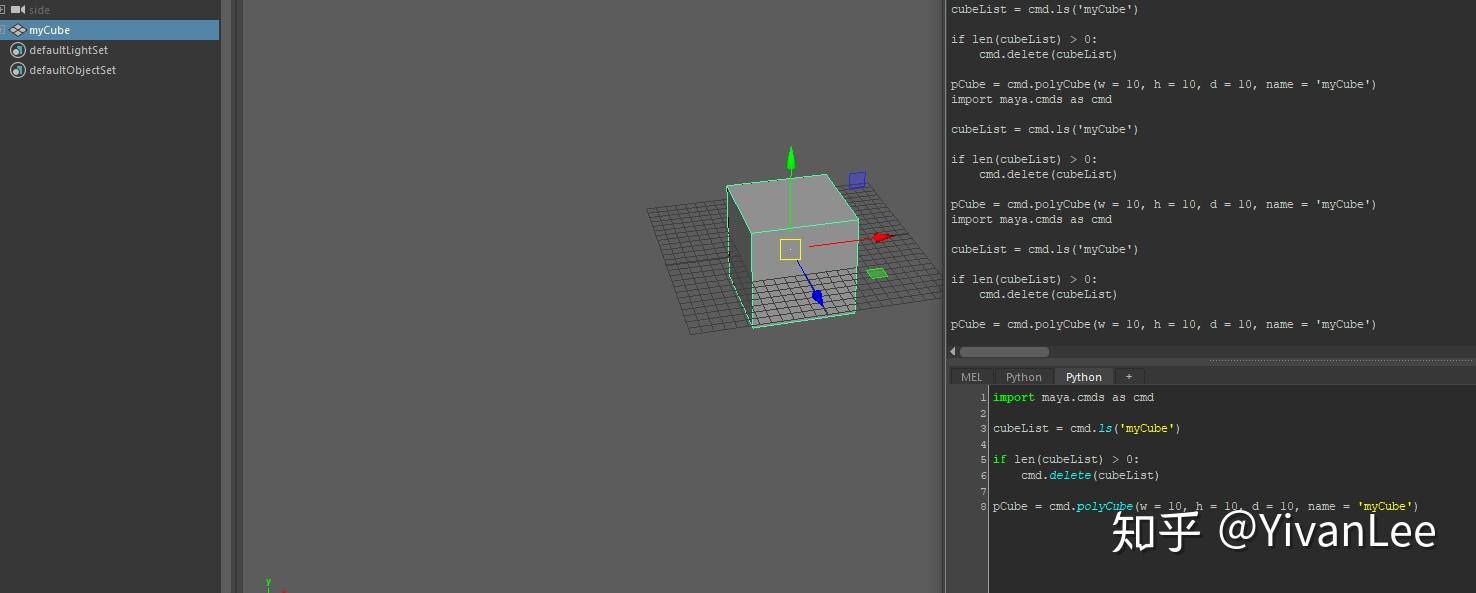The width and height of the screenshot is (1476, 593).
Task: Open a new script tab with plus button
Action: point(1129,377)
